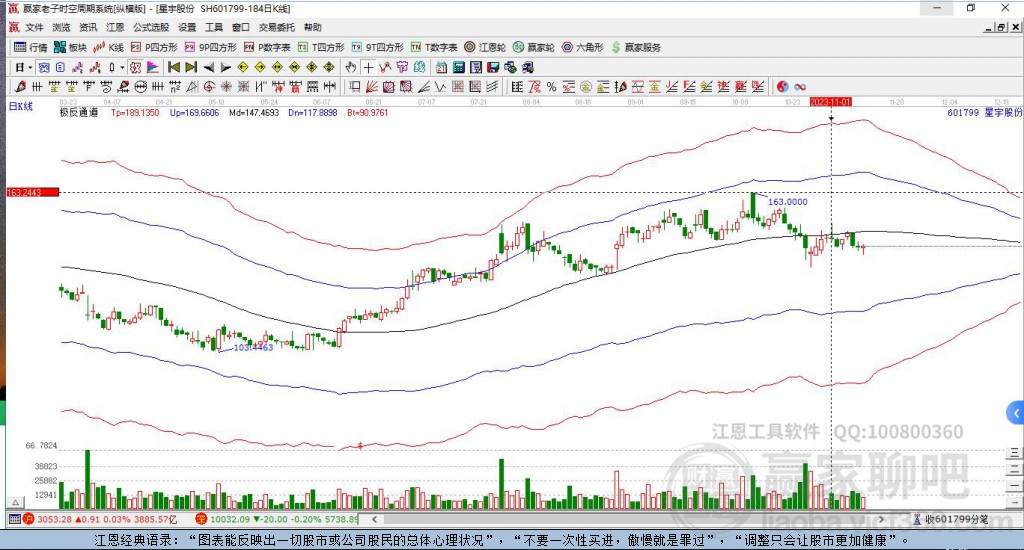
Task: Open the P数字表 tool
Action: pyautogui.click(x=267, y=47)
